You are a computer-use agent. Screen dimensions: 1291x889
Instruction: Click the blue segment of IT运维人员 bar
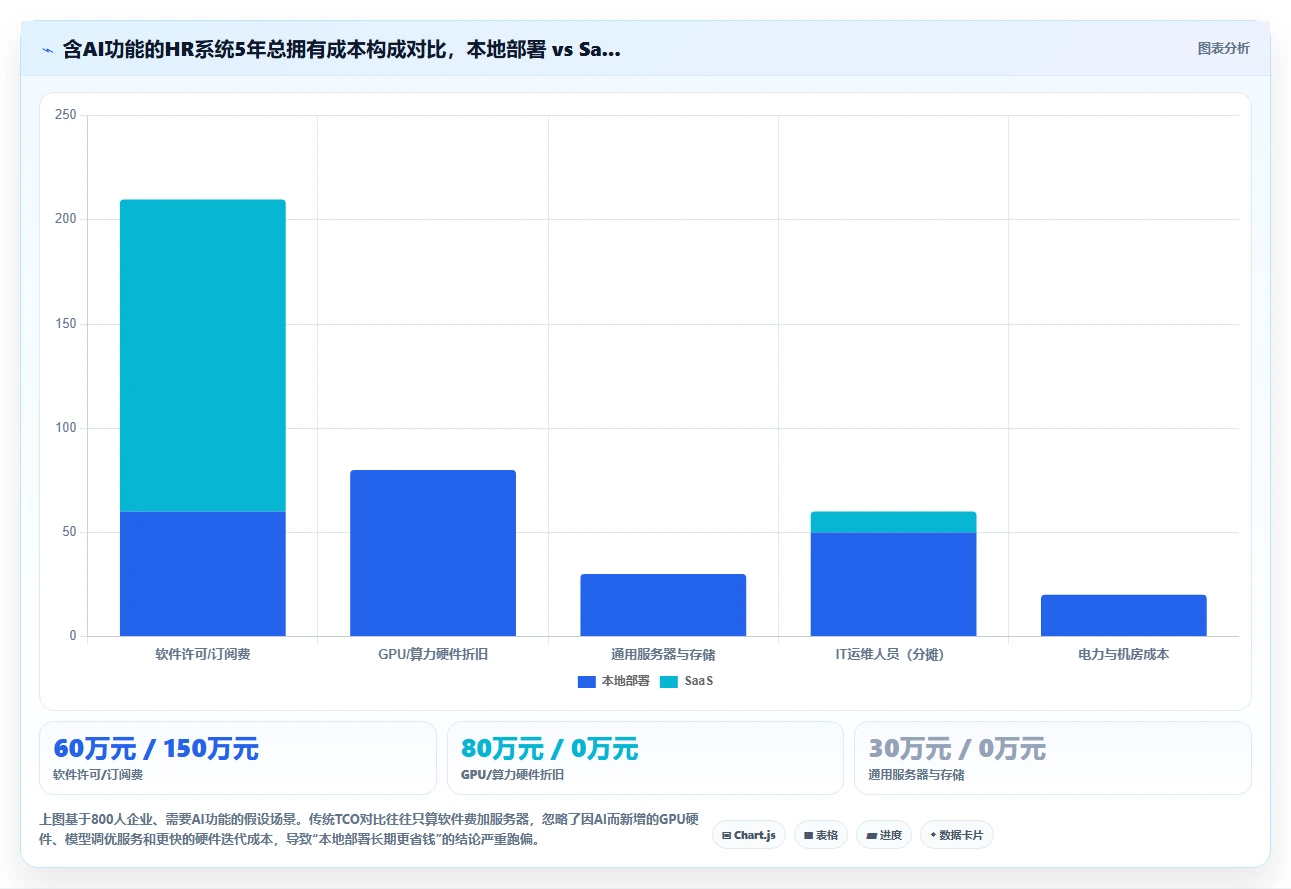coord(893,584)
